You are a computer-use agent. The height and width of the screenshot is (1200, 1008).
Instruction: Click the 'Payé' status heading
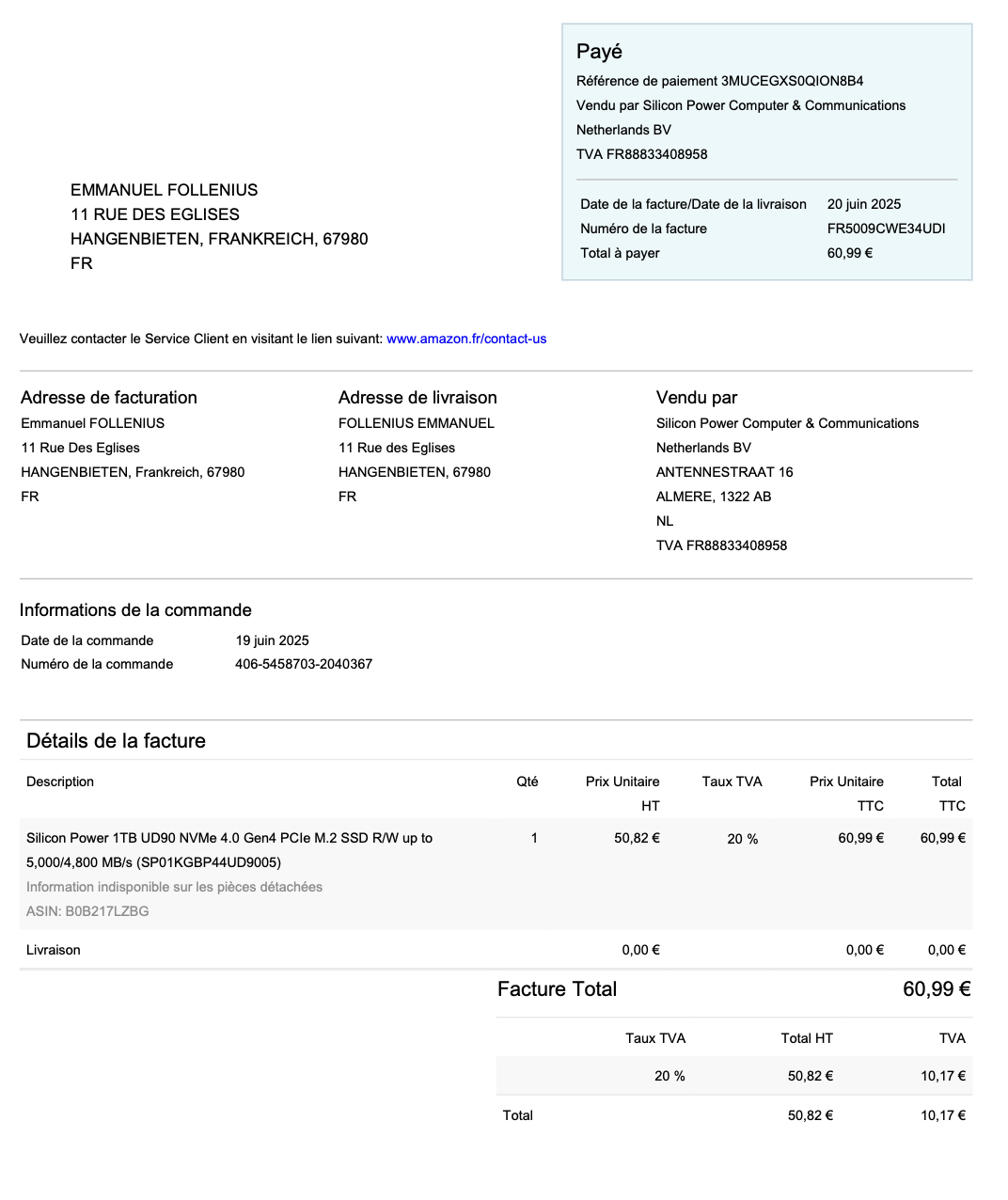pos(599,52)
